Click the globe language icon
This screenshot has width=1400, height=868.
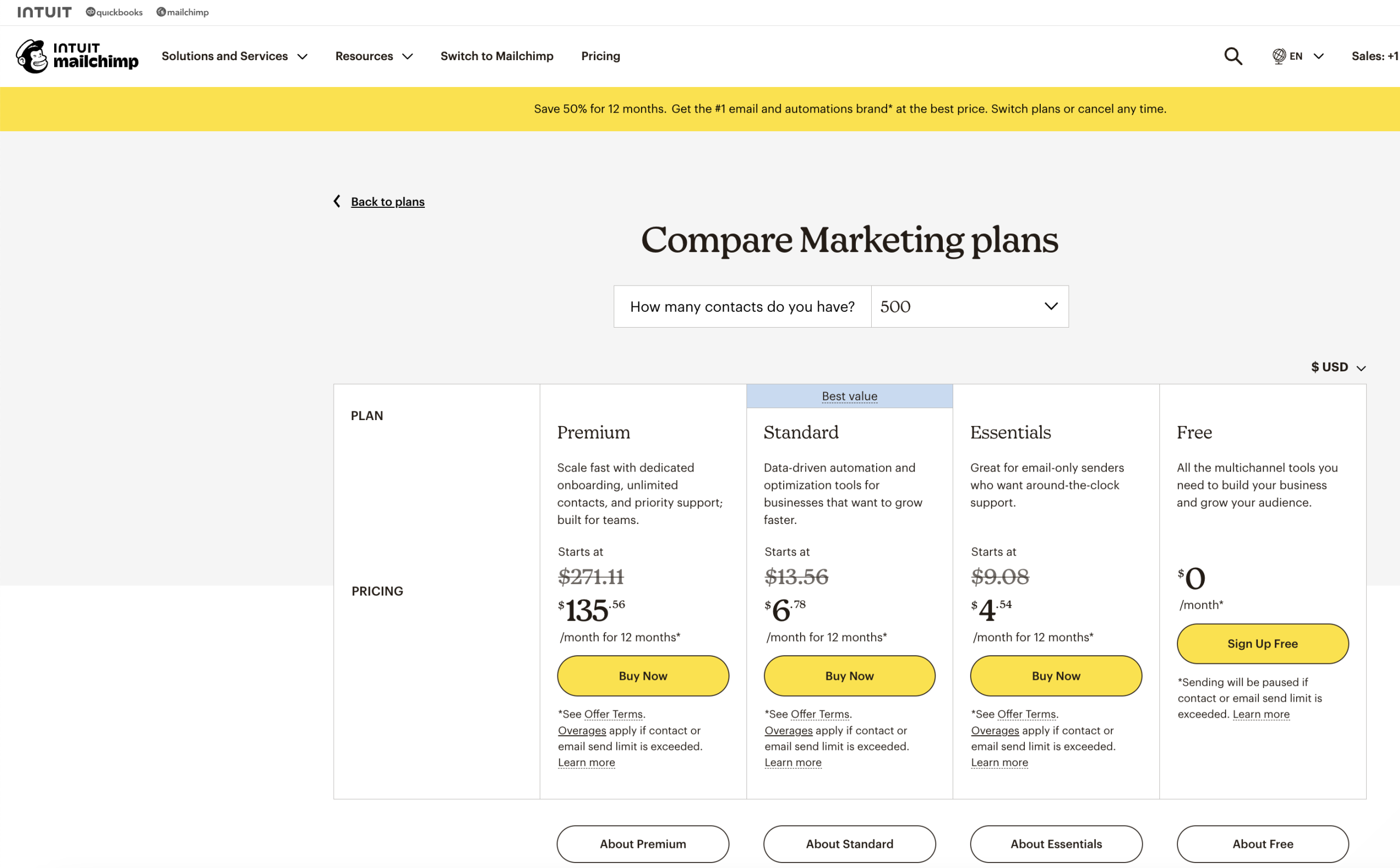coord(1278,56)
